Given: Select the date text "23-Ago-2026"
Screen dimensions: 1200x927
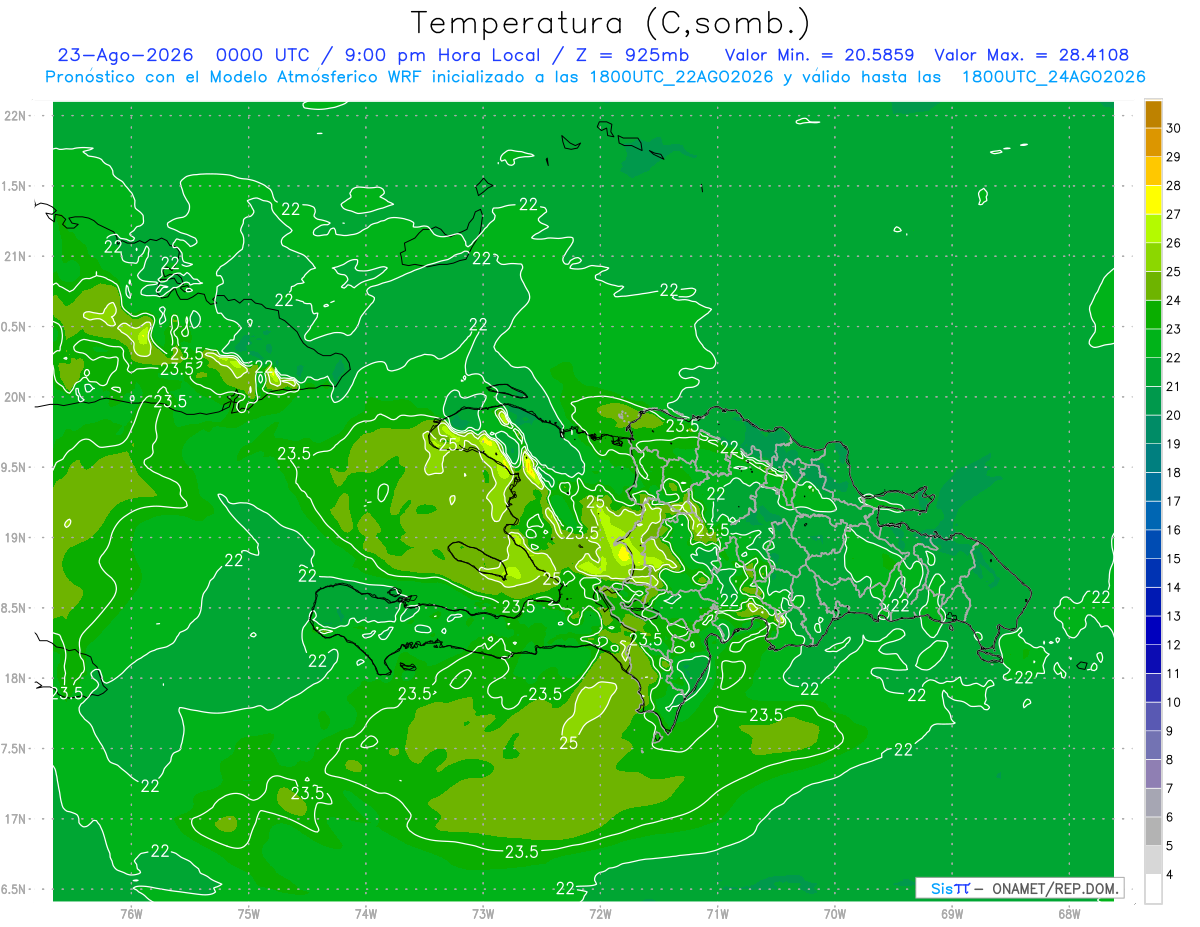Looking at the screenshot, I should pos(125,56).
